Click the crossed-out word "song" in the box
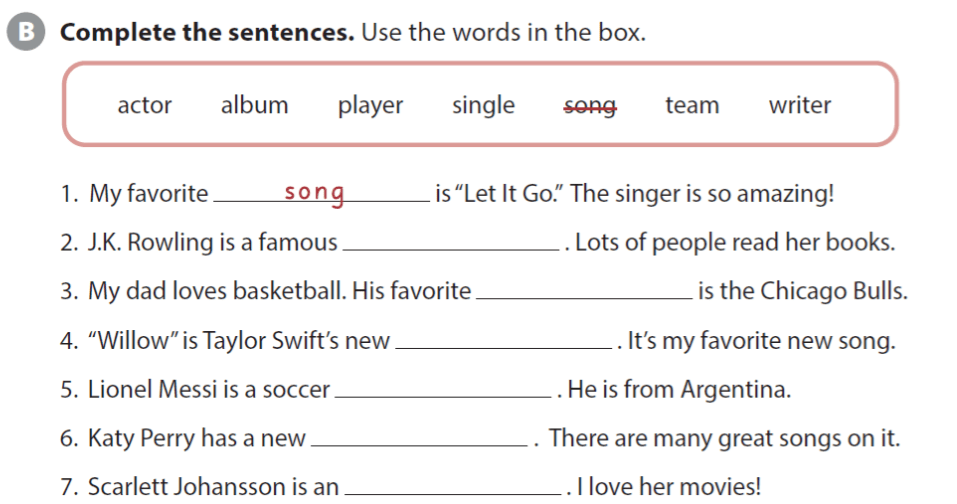The image size is (957, 504). tap(590, 105)
